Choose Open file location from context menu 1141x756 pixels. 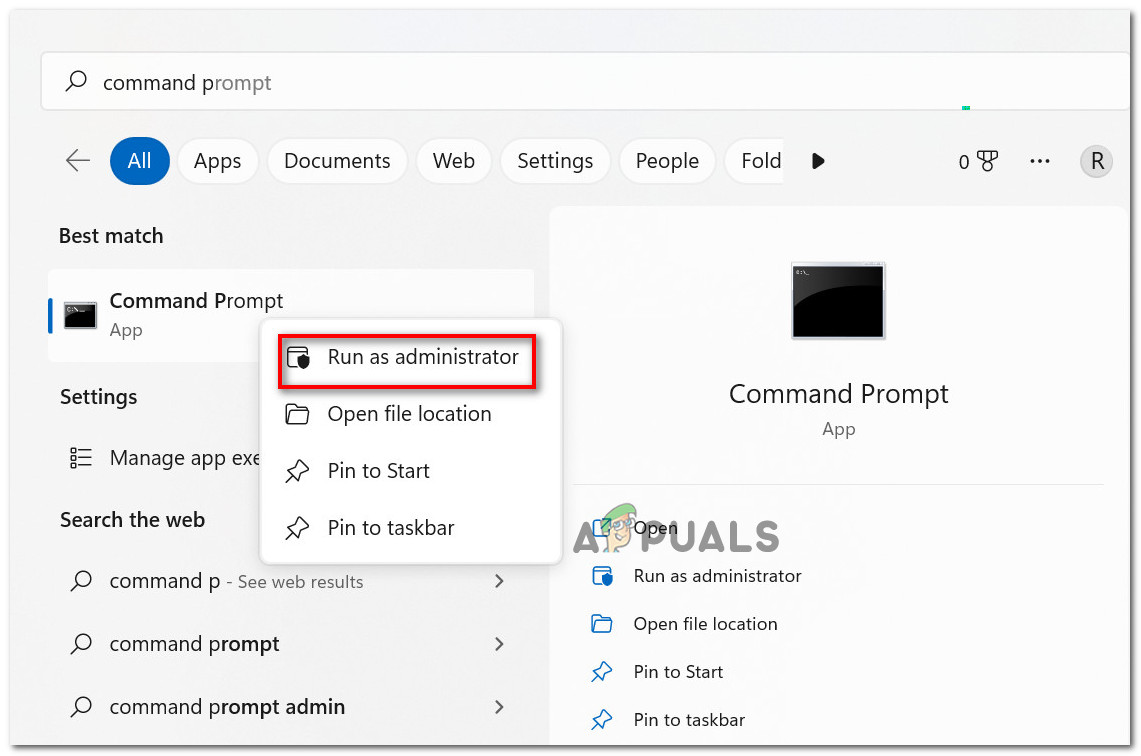tap(409, 414)
